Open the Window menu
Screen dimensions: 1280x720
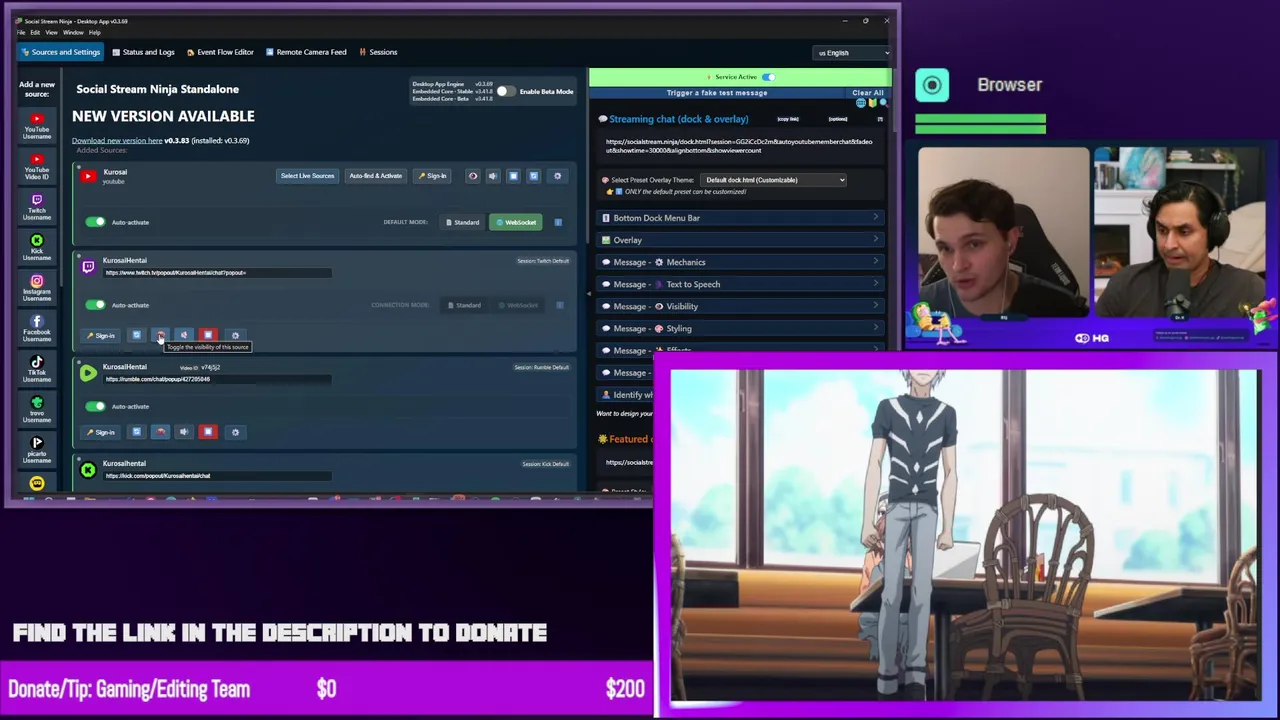(x=73, y=32)
